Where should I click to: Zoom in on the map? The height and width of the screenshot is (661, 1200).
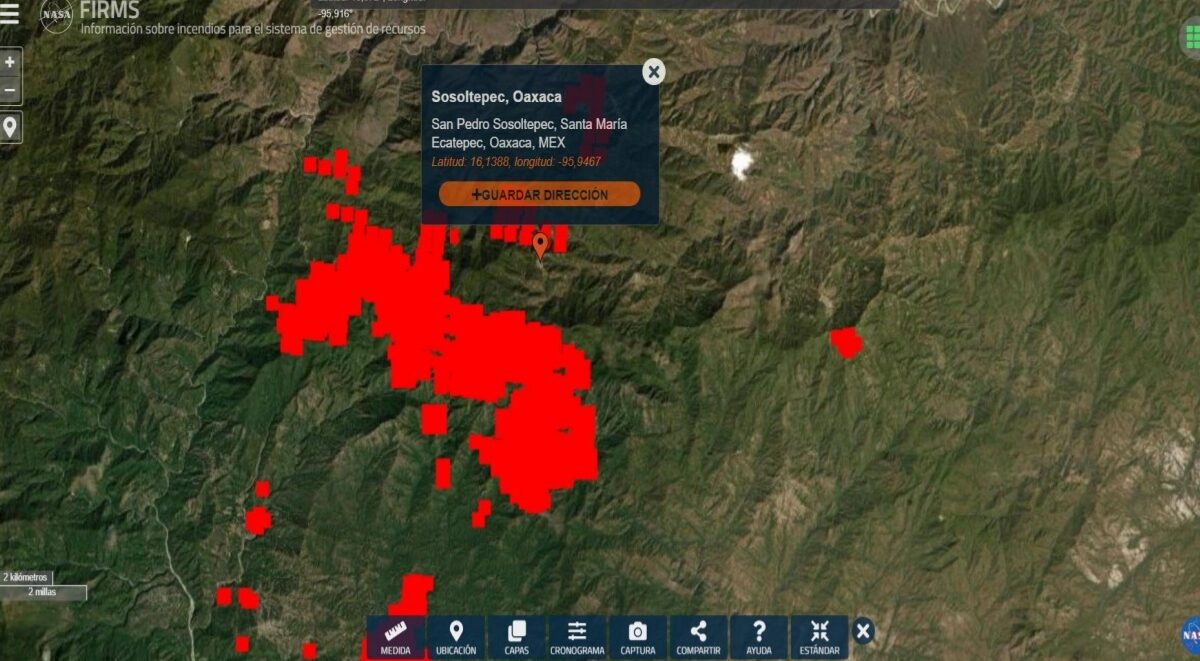click(10, 62)
